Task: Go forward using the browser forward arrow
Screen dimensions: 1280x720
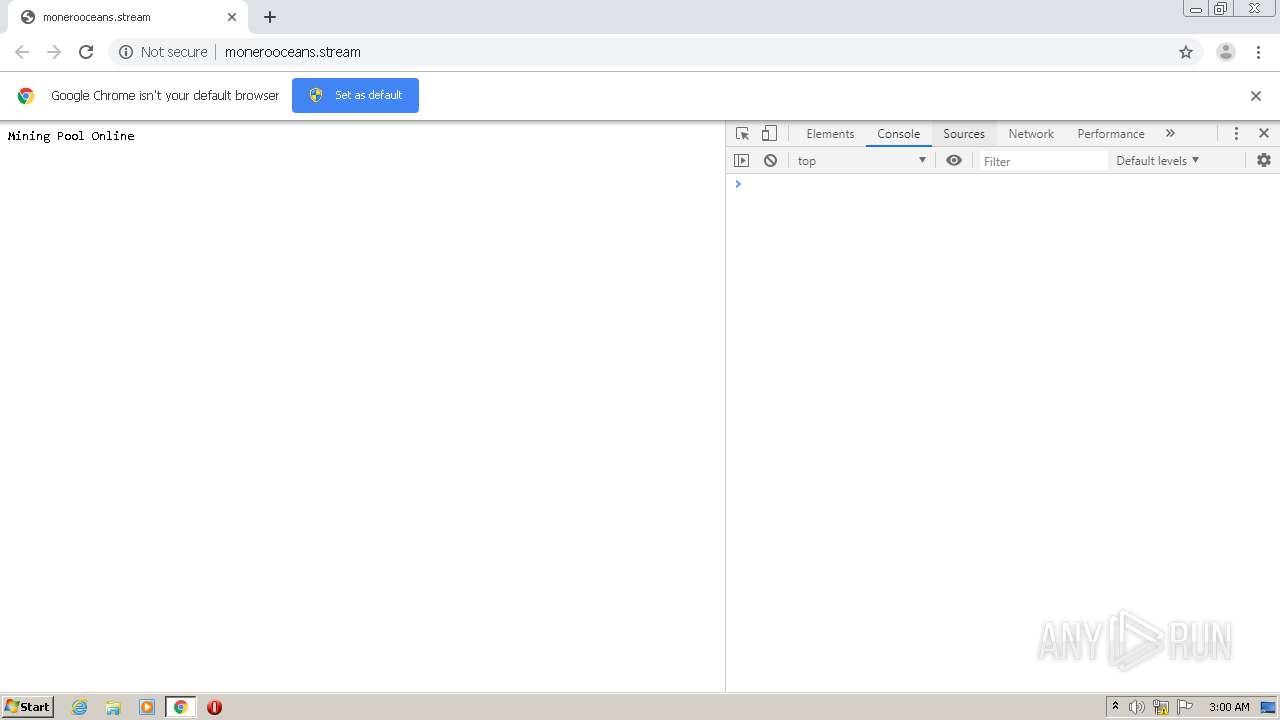Action: click(x=54, y=52)
